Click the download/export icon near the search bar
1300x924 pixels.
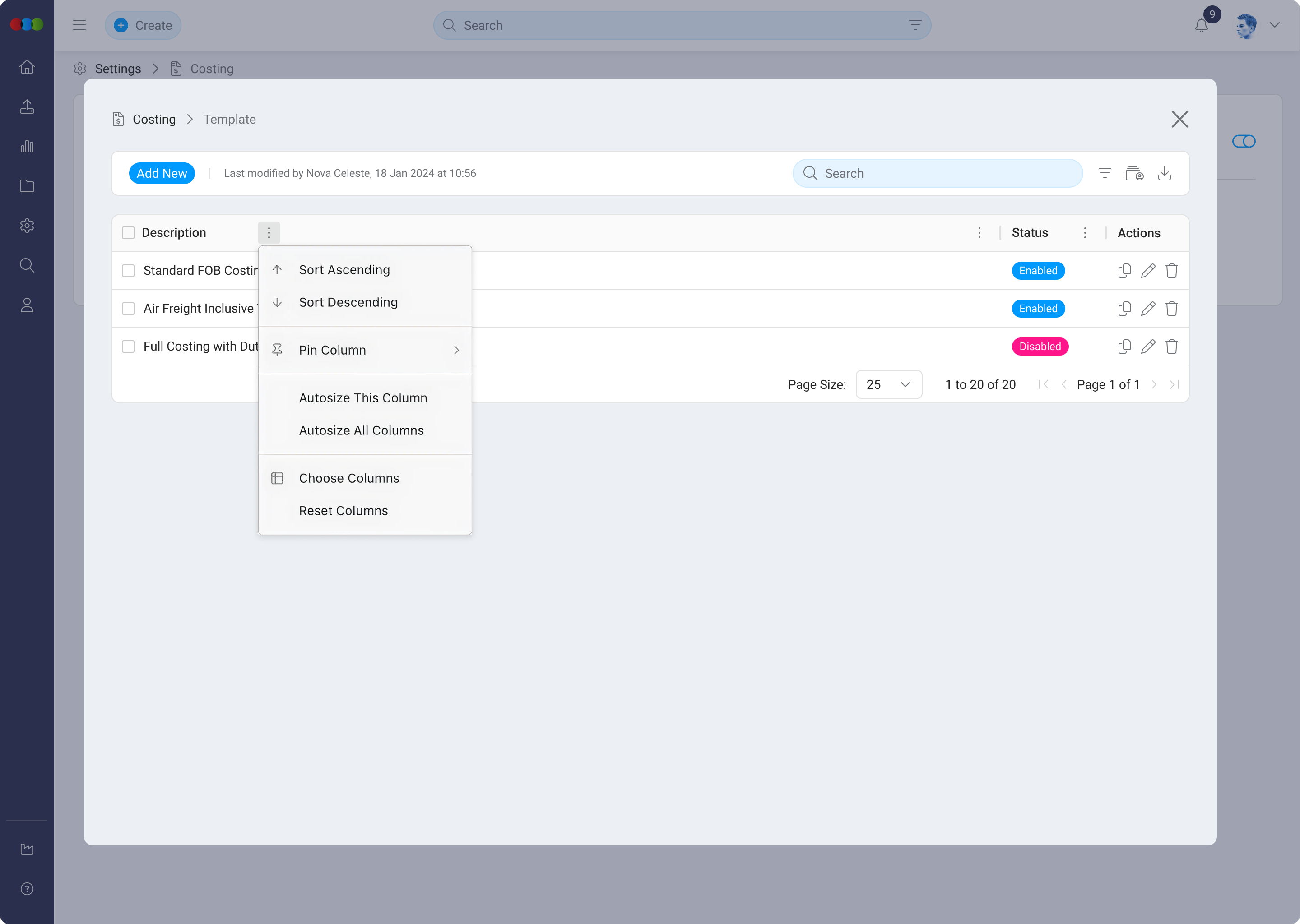(x=1165, y=174)
